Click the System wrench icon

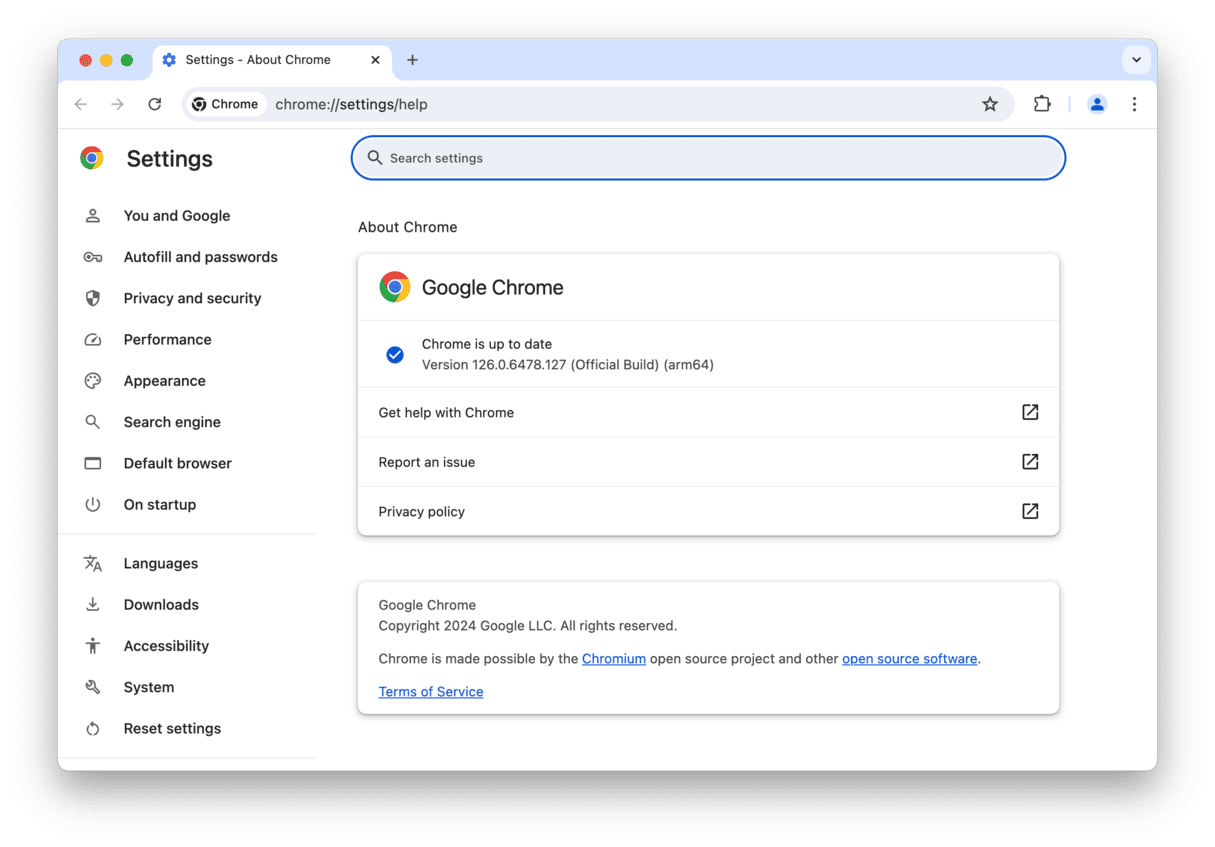click(x=92, y=687)
